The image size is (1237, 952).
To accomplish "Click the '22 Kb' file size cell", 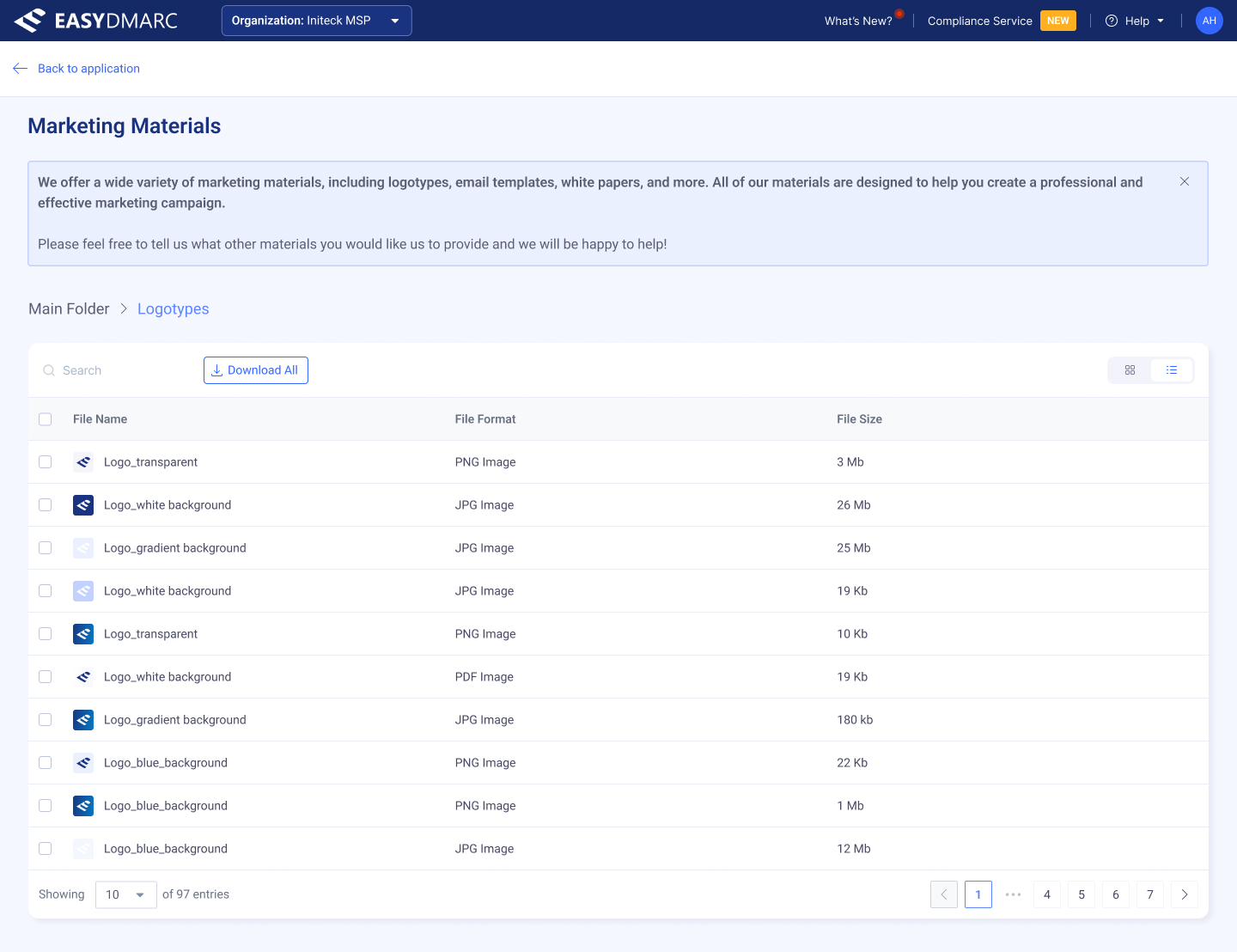I will [x=852, y=763].
